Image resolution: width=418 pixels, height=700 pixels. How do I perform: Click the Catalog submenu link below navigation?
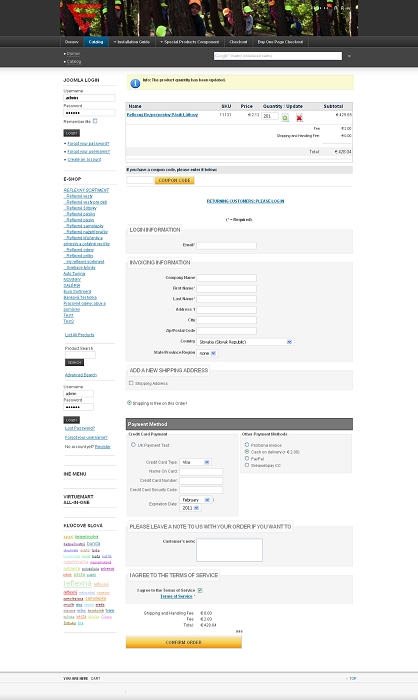74,62
